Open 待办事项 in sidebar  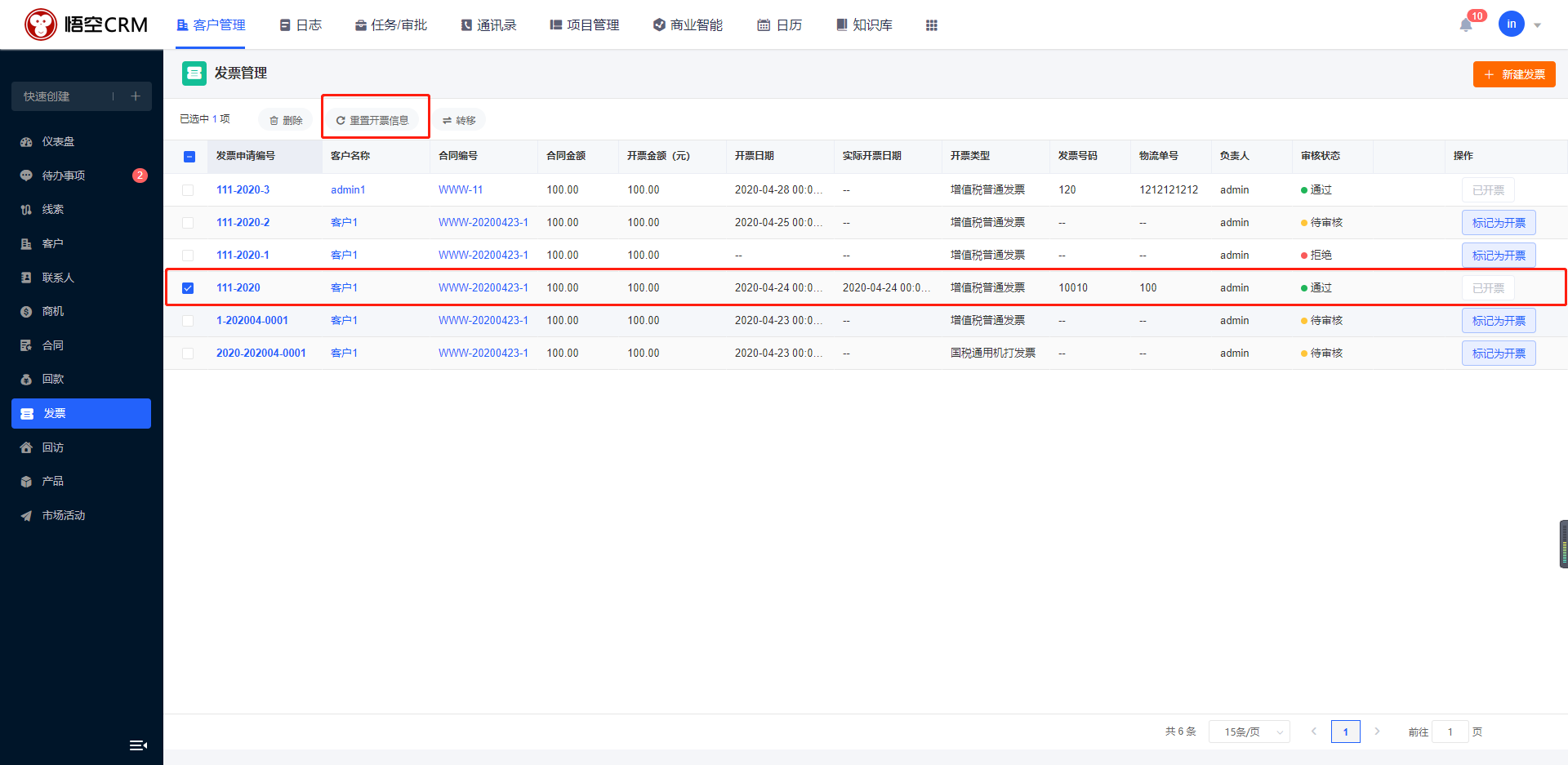82,176
